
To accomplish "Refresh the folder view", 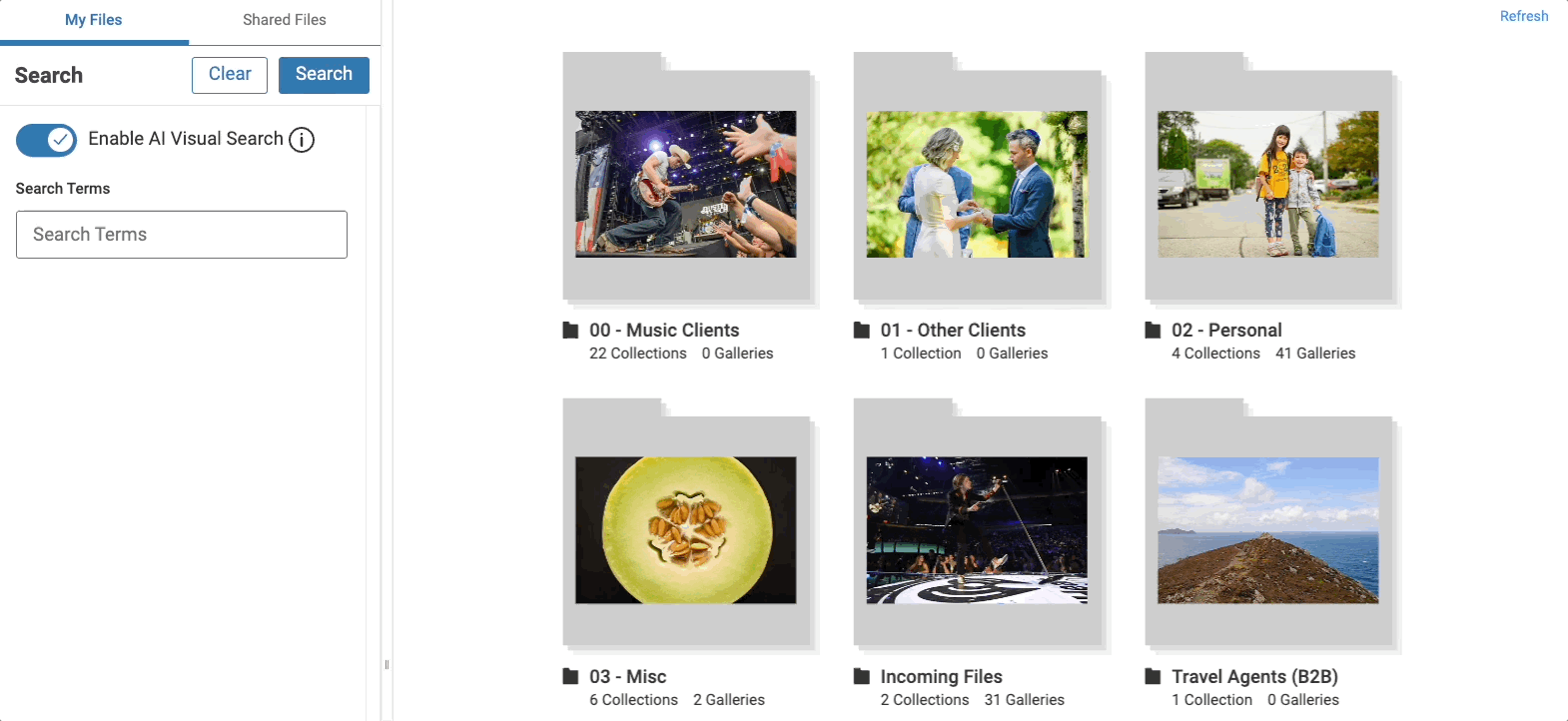I will tap(1524, 16).
